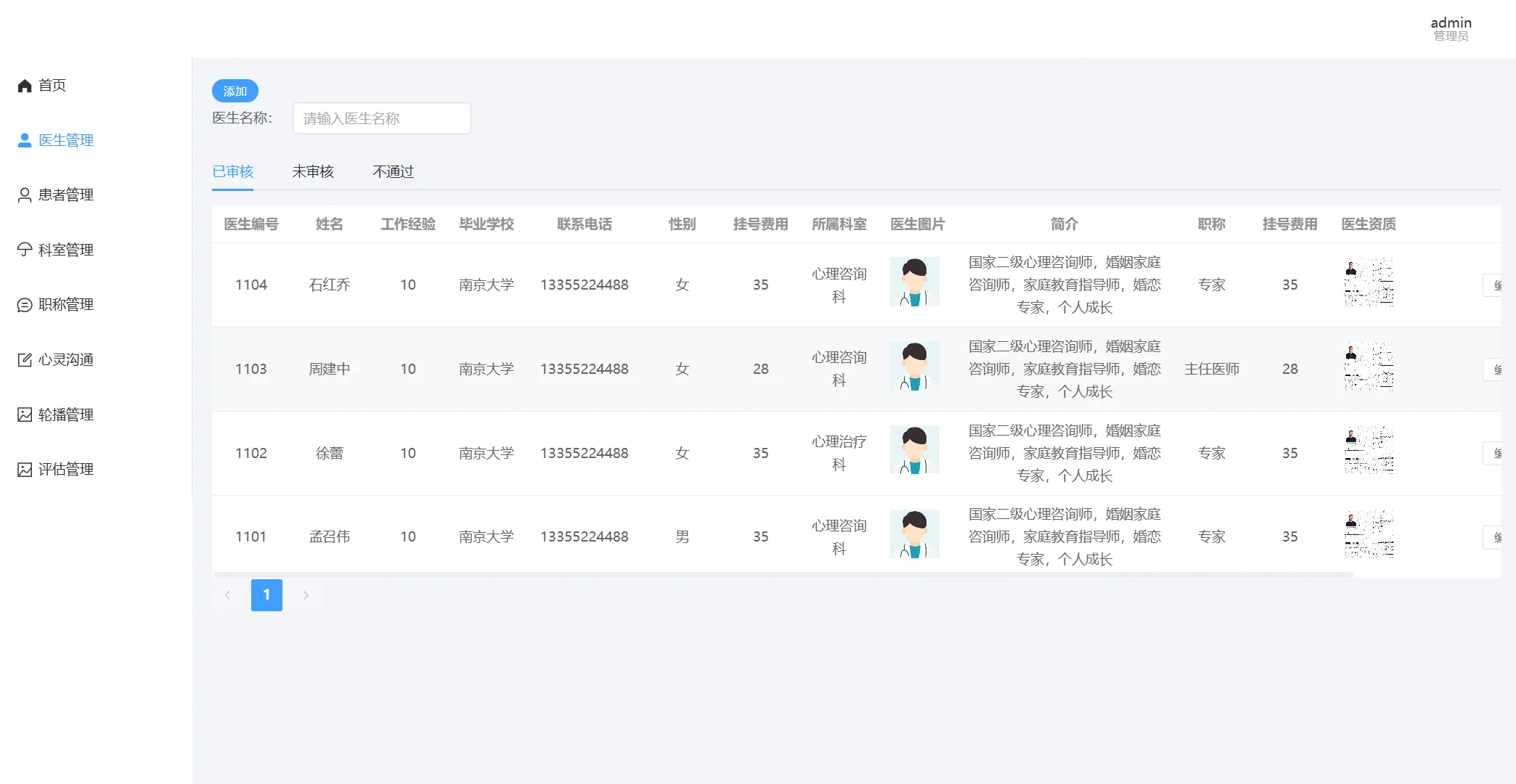Open doctor photo thumbnail for 石红乔
Screen dimensions: 1516x784
click(914, 282)
